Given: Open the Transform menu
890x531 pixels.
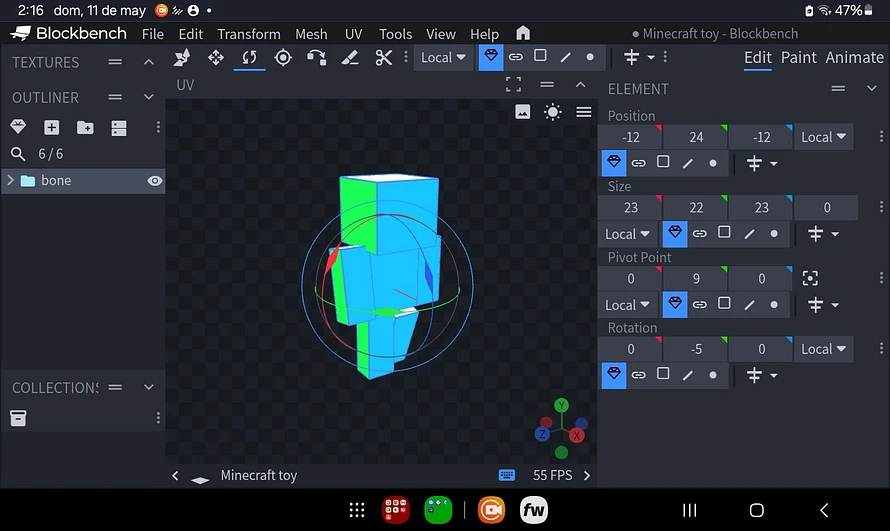Looking at the screenshot, I should [x=249, y=34].
